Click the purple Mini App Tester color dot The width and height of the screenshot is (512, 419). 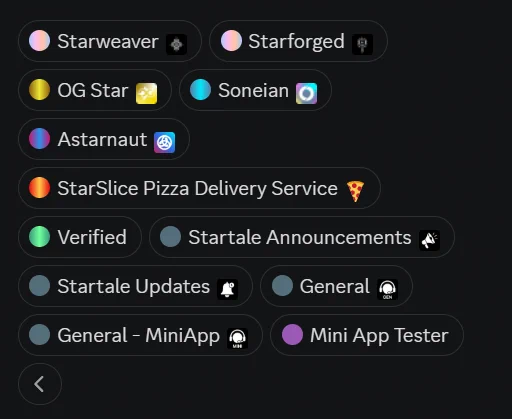coord(292,335)
